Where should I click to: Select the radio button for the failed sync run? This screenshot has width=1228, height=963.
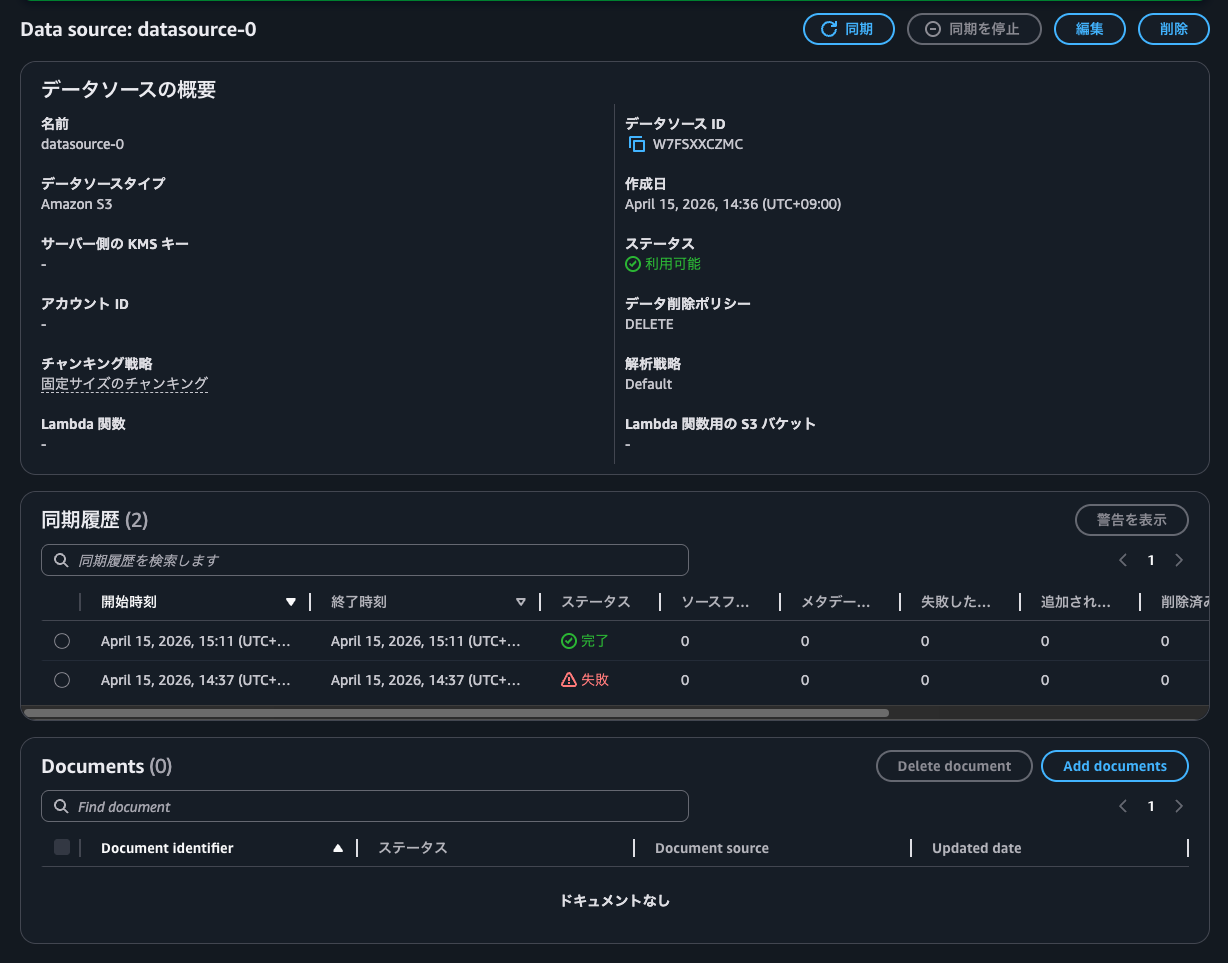pyautogui.click(x=62, y=680)
